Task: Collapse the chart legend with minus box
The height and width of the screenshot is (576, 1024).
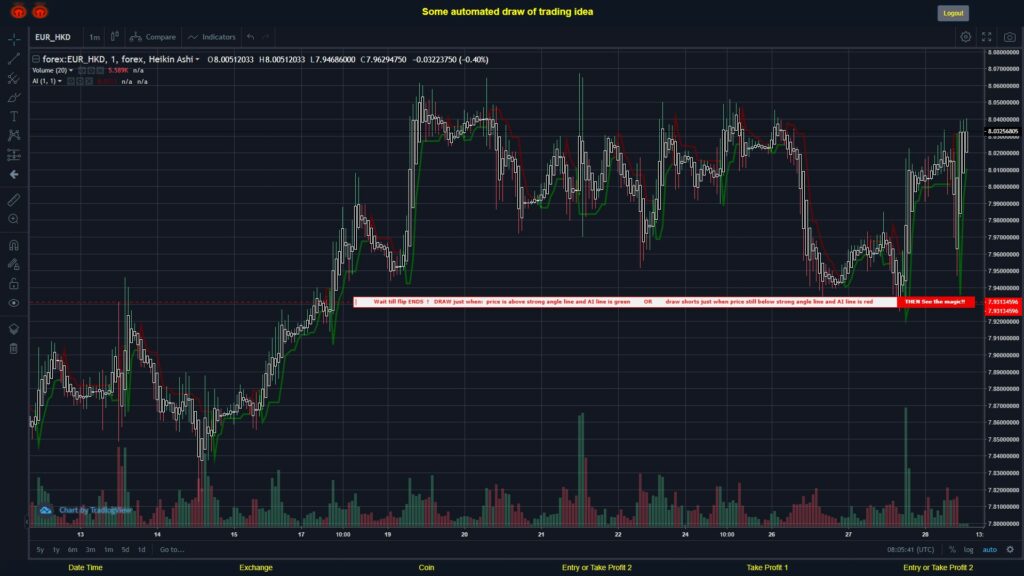Action: click(x=36, y=59)
